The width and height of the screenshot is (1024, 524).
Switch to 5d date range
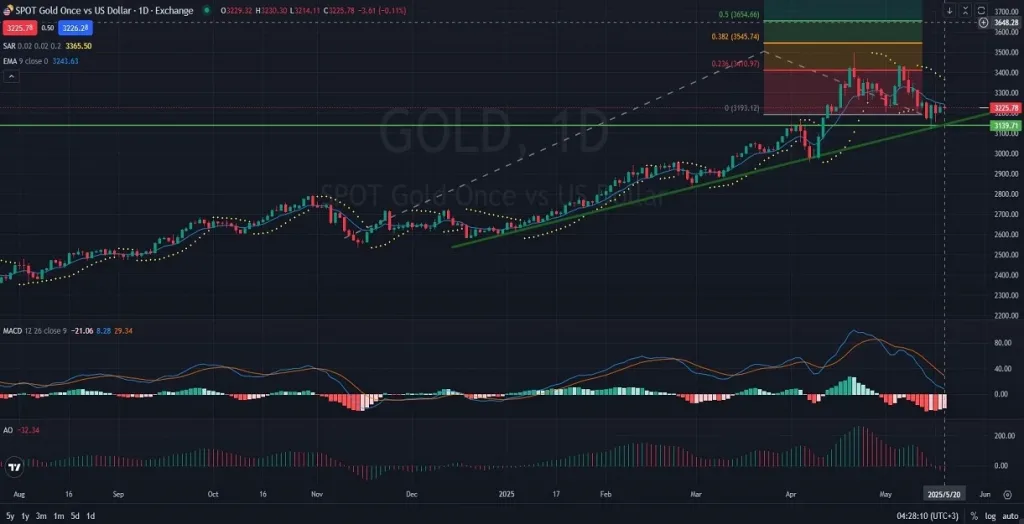point(75,516)
